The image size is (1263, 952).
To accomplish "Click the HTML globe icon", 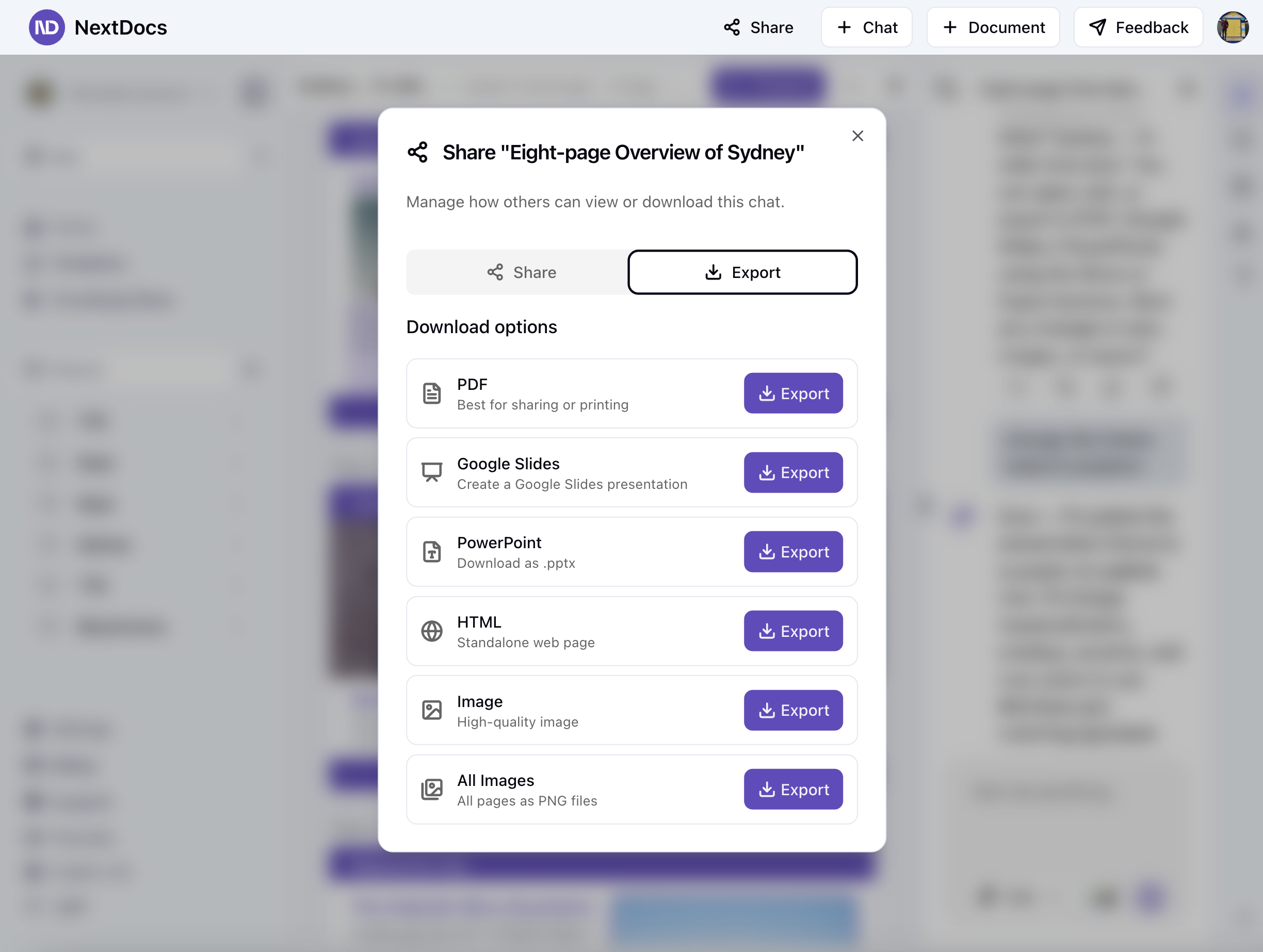I will (432, 631).
